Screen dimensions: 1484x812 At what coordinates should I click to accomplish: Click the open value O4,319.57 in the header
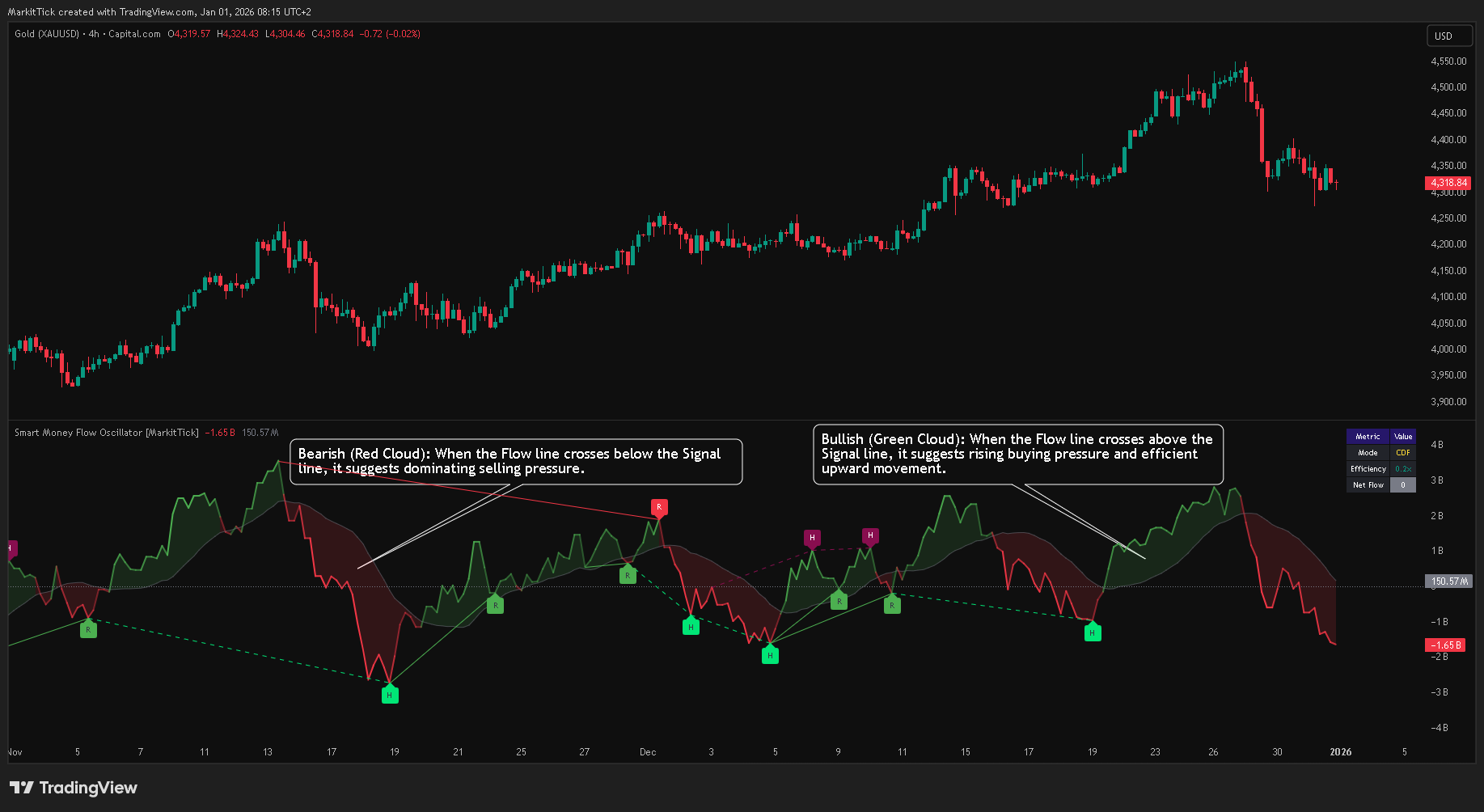[x=189, y=34]
